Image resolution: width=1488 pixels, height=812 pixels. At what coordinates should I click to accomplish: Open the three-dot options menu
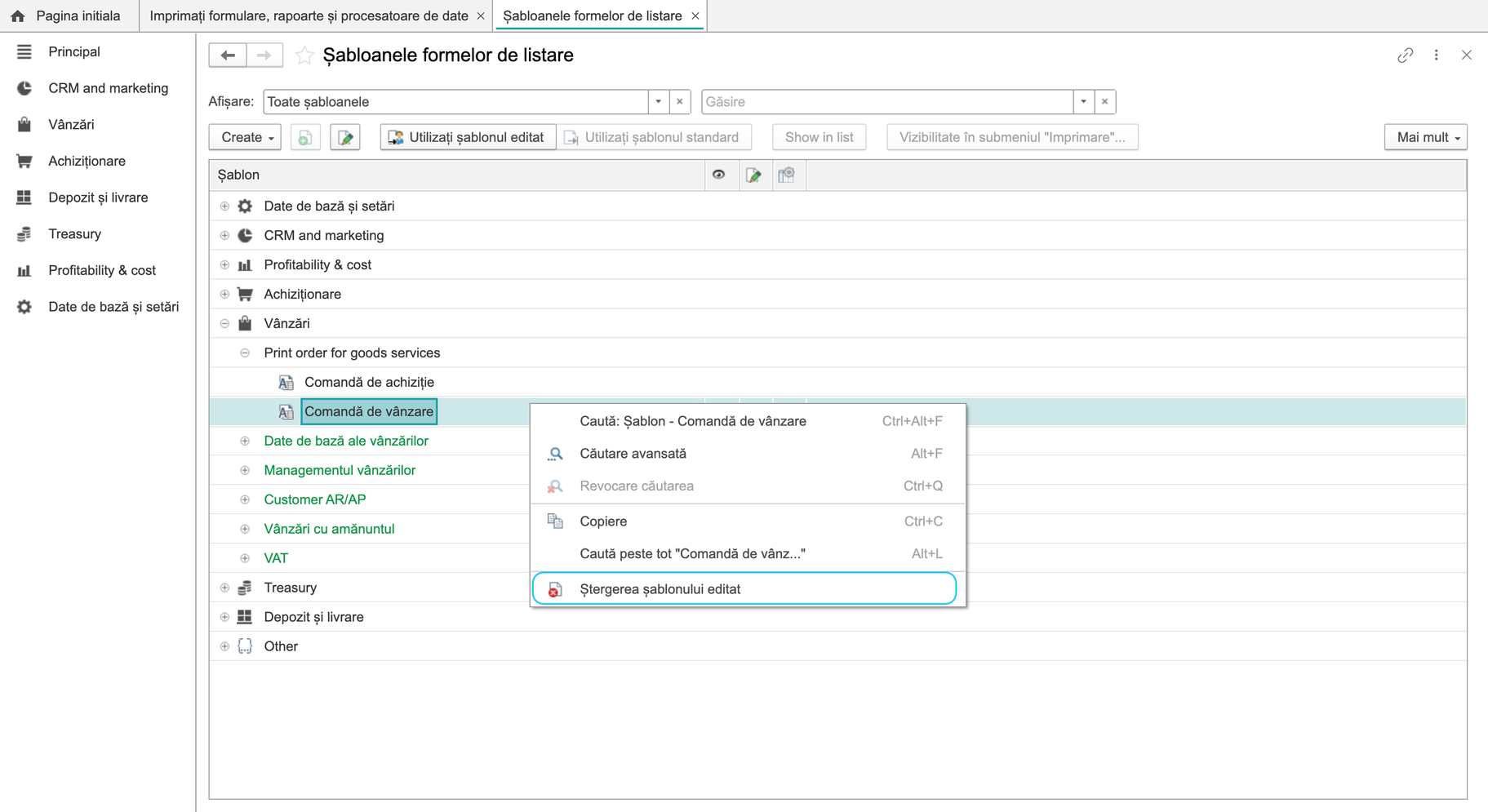(x=1437, y=55)
